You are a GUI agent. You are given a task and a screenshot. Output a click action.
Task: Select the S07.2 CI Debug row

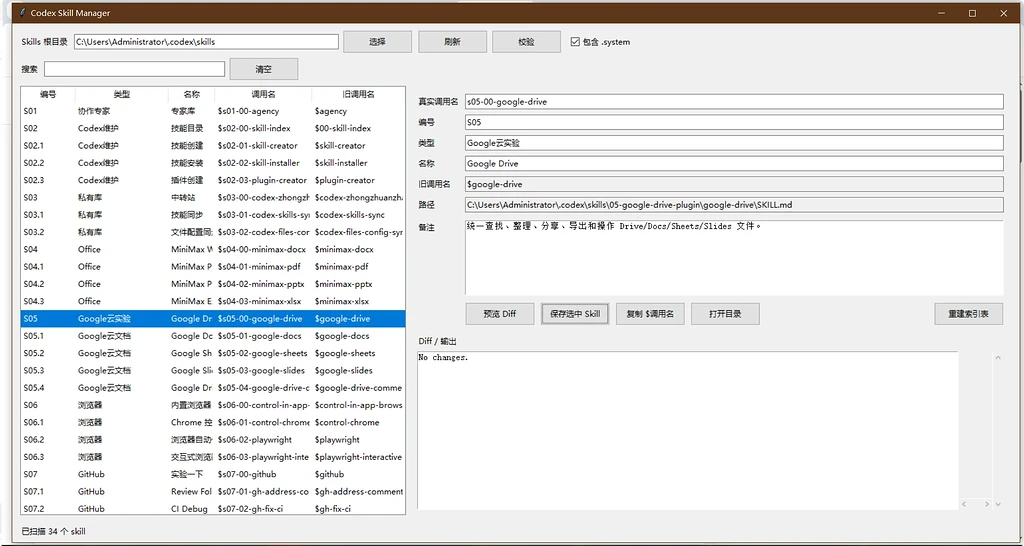click(213, 508)
